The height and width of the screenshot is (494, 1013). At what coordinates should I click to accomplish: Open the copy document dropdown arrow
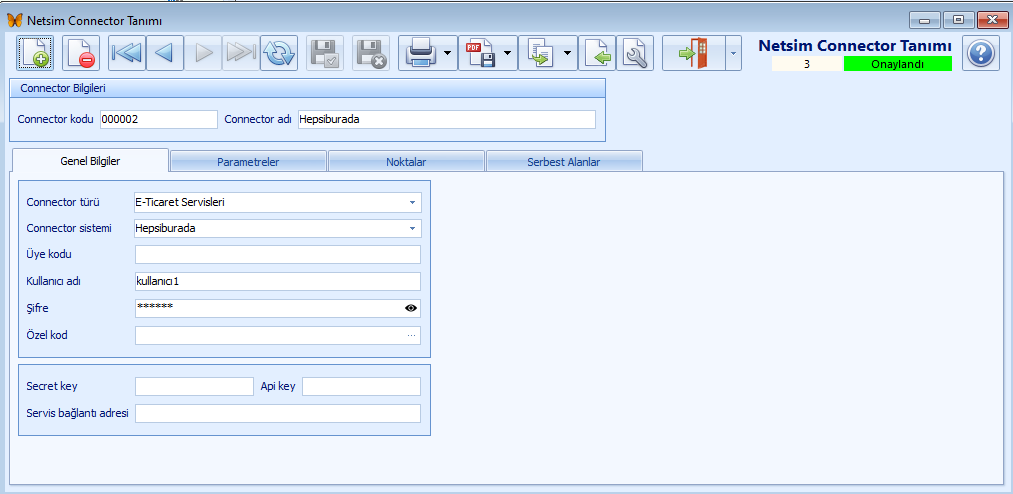coord(569,53)
